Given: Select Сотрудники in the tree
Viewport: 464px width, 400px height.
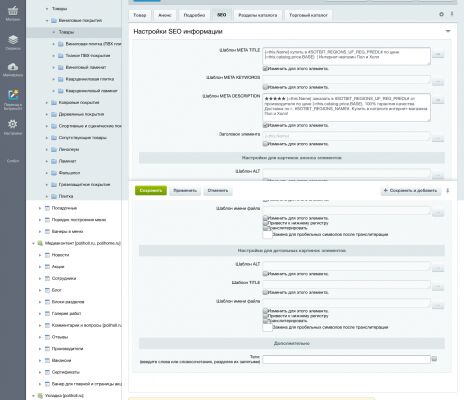Looking at the screenshot, I should point(64,279).
